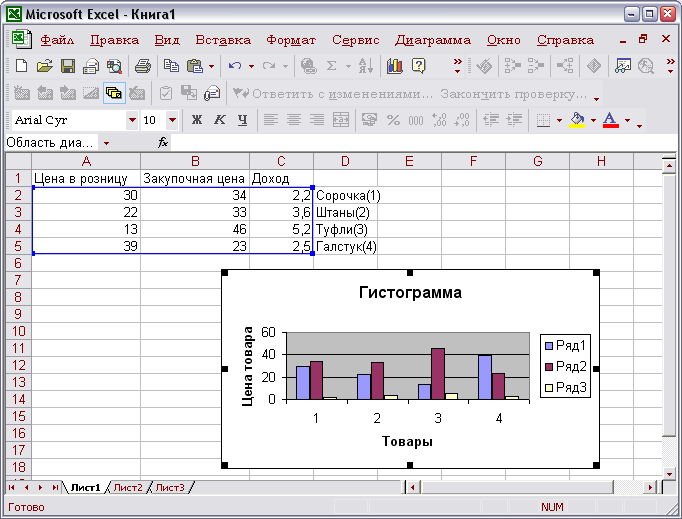682x519 pixels.
Task: Expand the font size dropdown
Action: click(x=172, y=120)
